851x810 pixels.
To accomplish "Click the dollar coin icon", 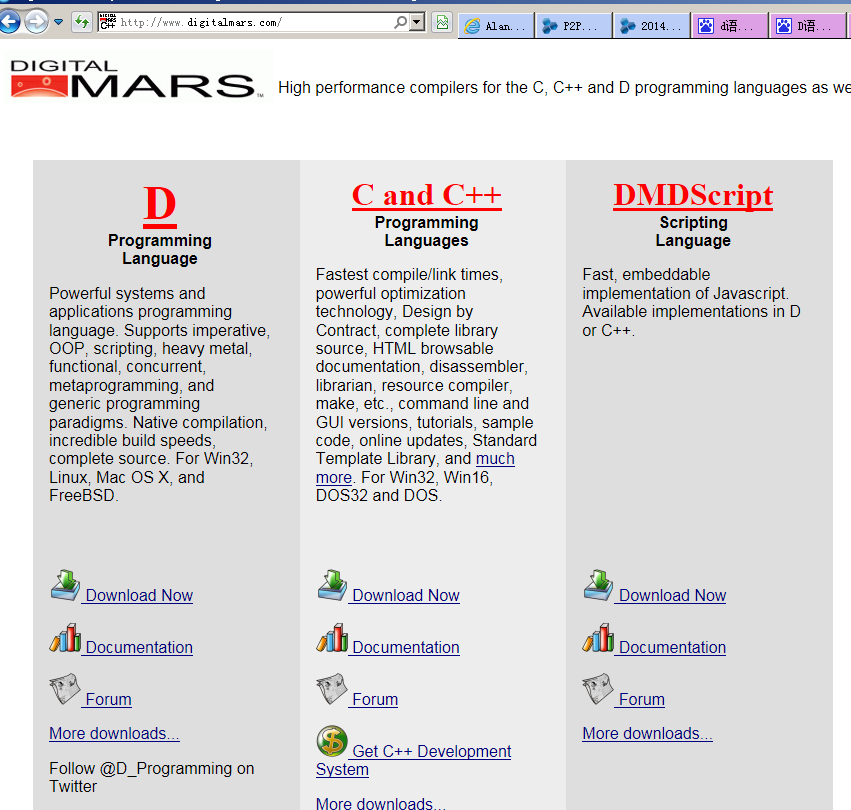I will (332, 741).
